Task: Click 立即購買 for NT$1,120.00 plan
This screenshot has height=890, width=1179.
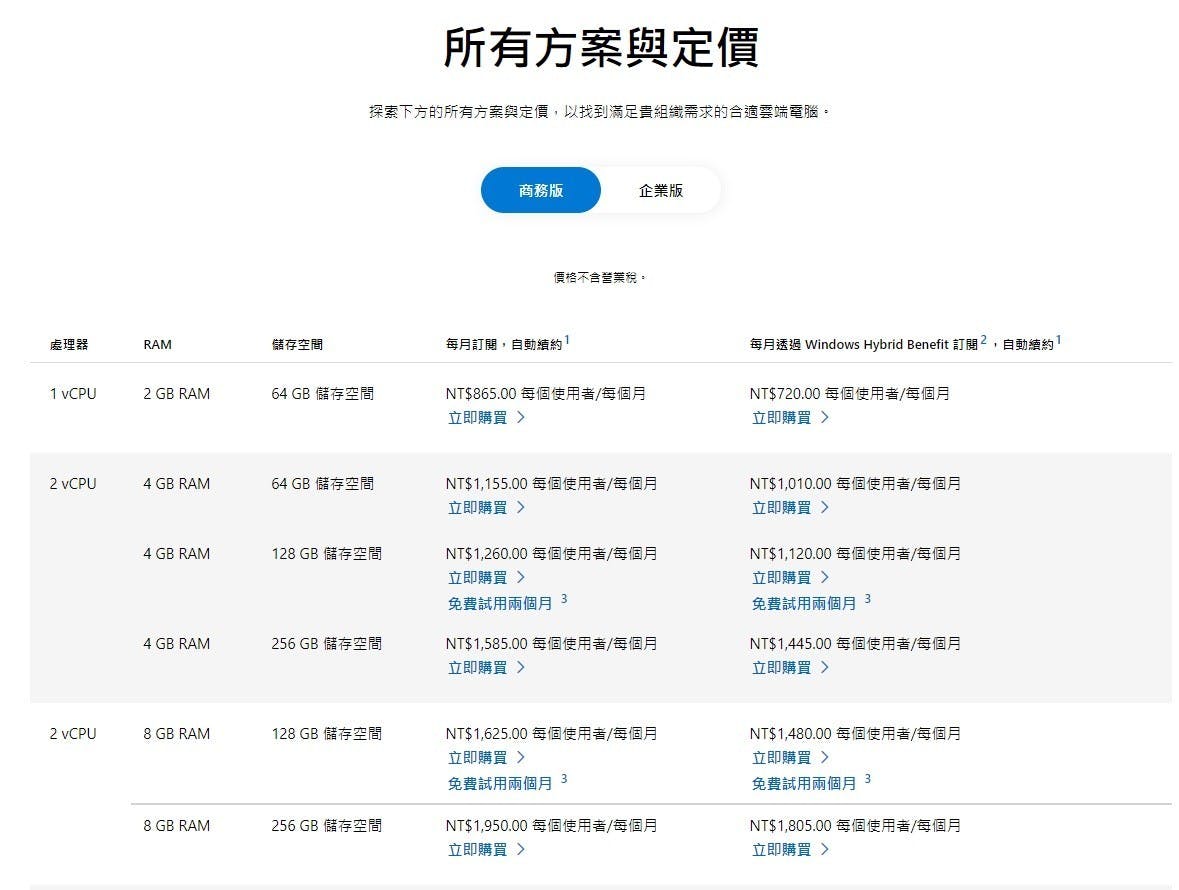Action: point(790,578)
